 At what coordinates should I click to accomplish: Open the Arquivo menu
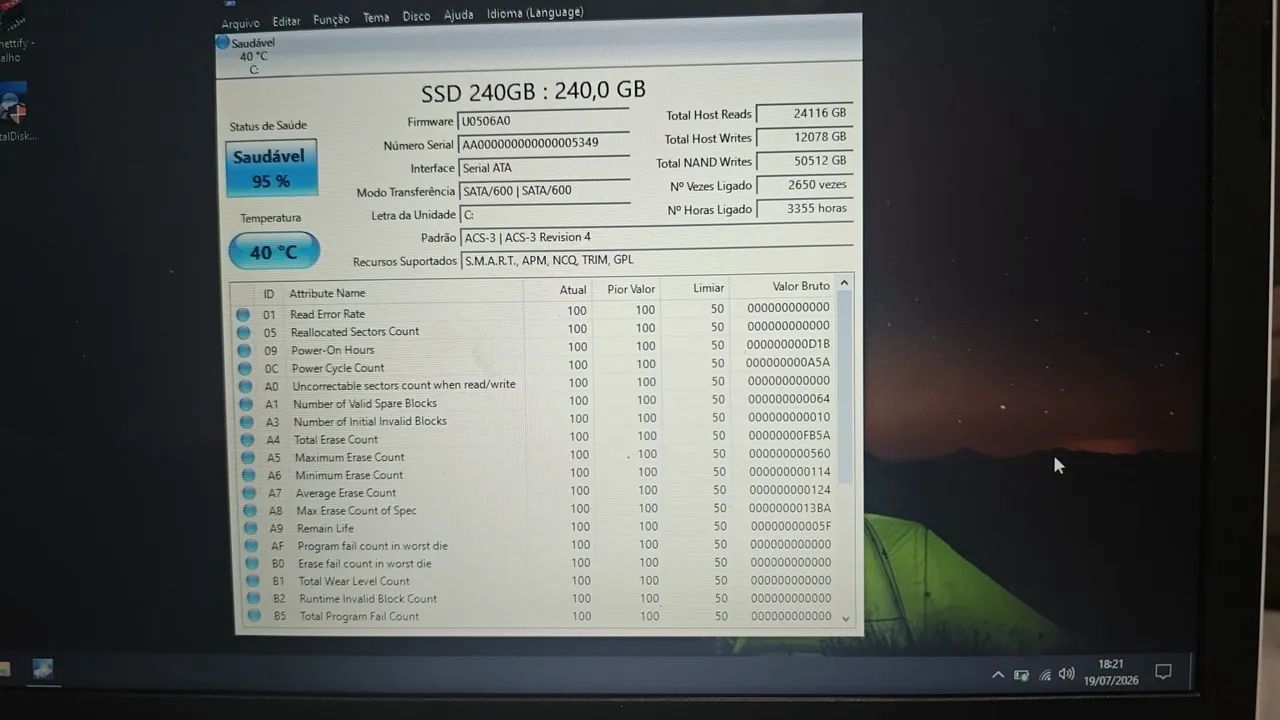[x=240, y=23]
